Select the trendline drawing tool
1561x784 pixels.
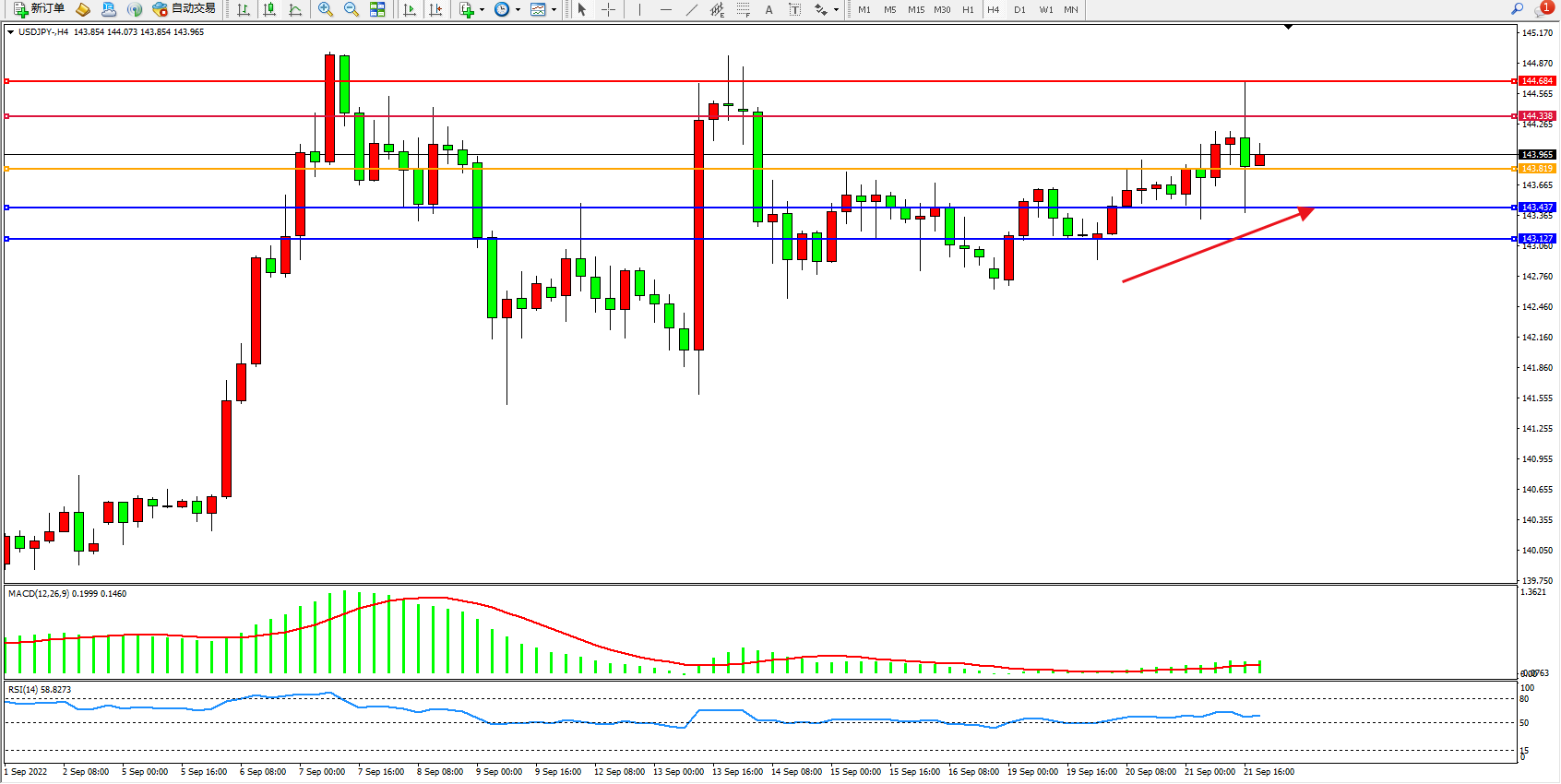click(691, 9)
